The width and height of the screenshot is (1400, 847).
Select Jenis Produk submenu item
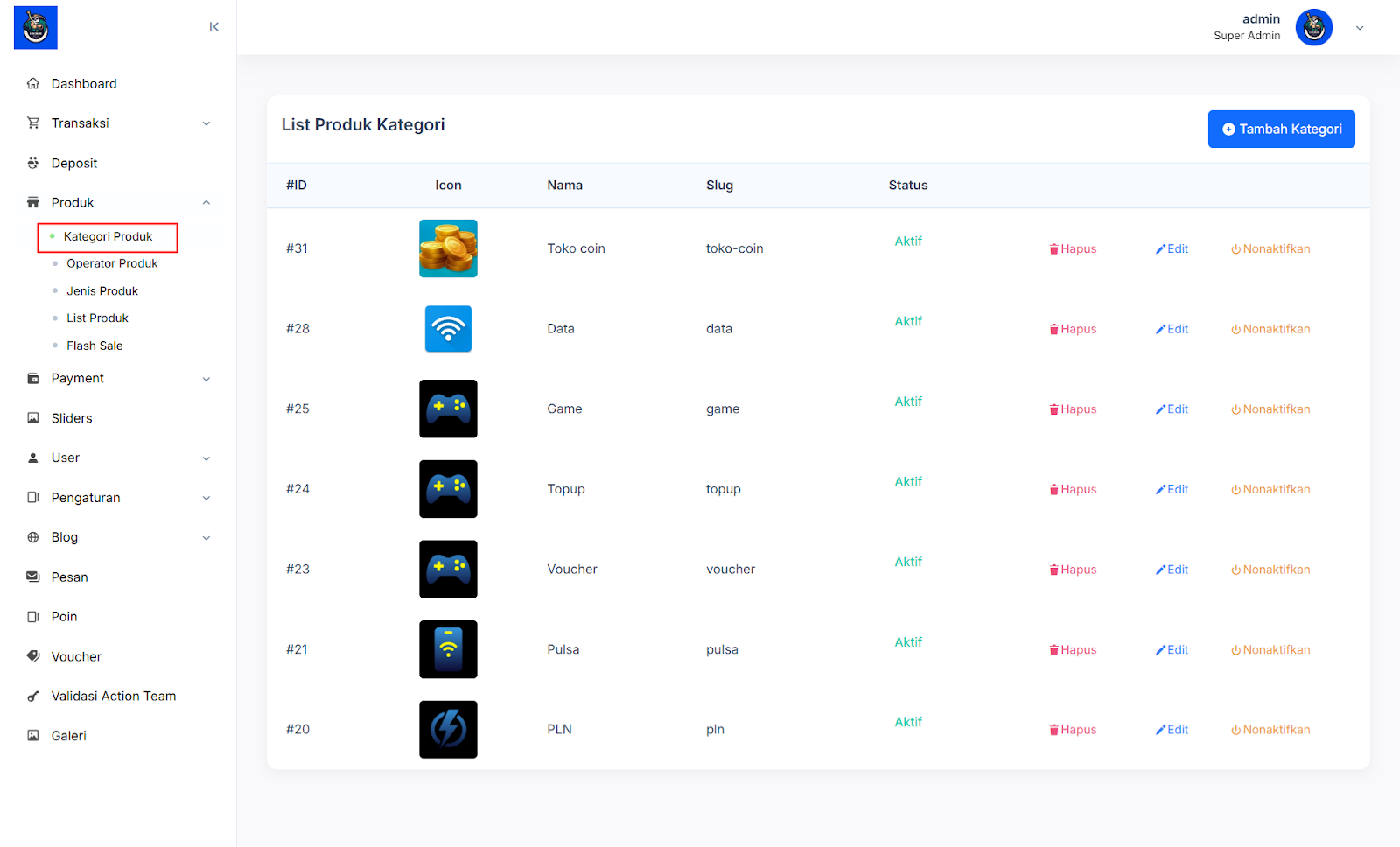point(102,291)
